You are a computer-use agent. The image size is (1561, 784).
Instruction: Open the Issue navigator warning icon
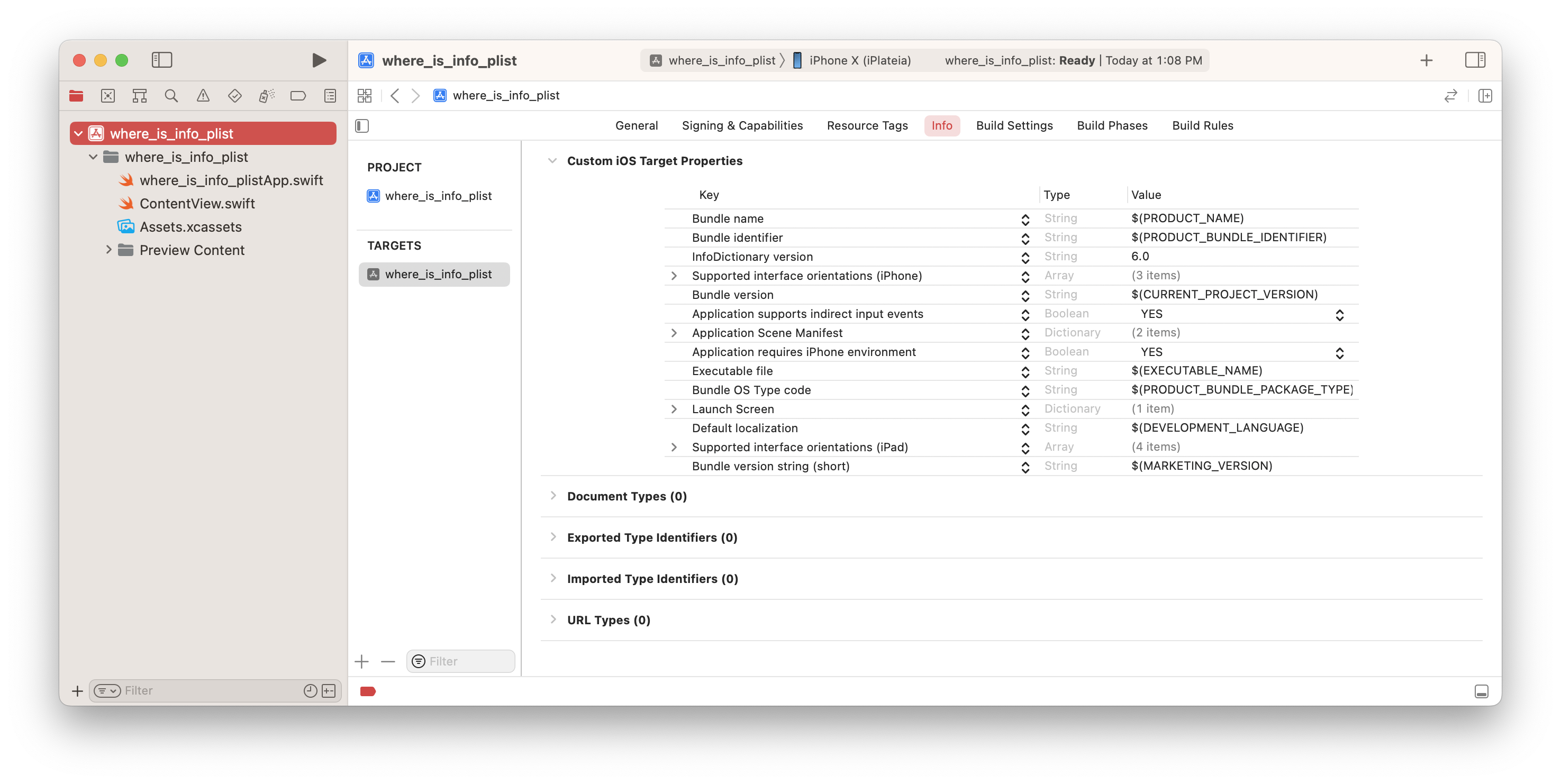pyautogui.click(x=203, y=96)
